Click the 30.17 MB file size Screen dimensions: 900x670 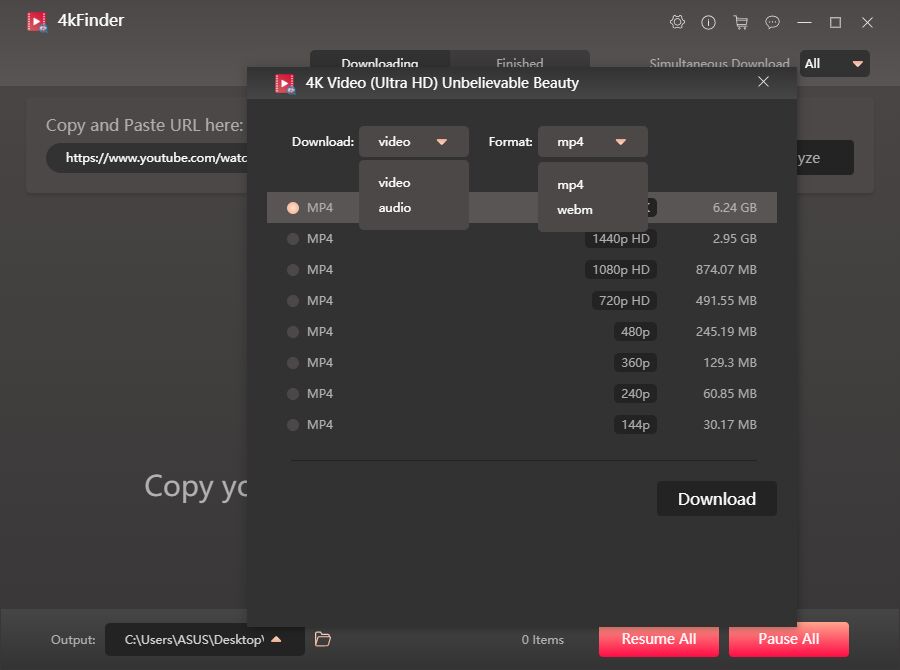point(730,425)
